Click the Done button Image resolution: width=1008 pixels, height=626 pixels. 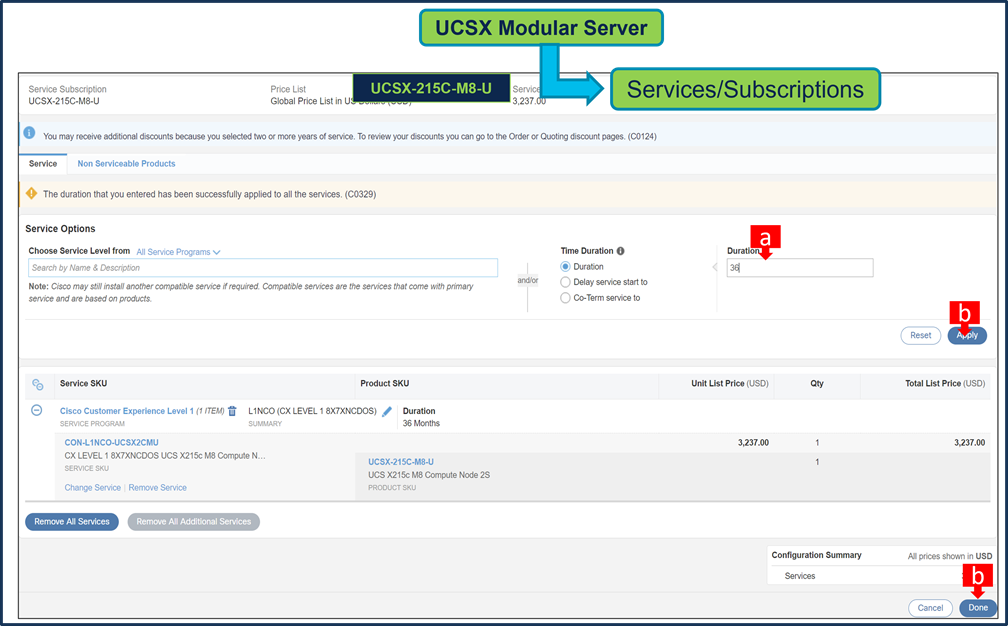coord(978,607)
